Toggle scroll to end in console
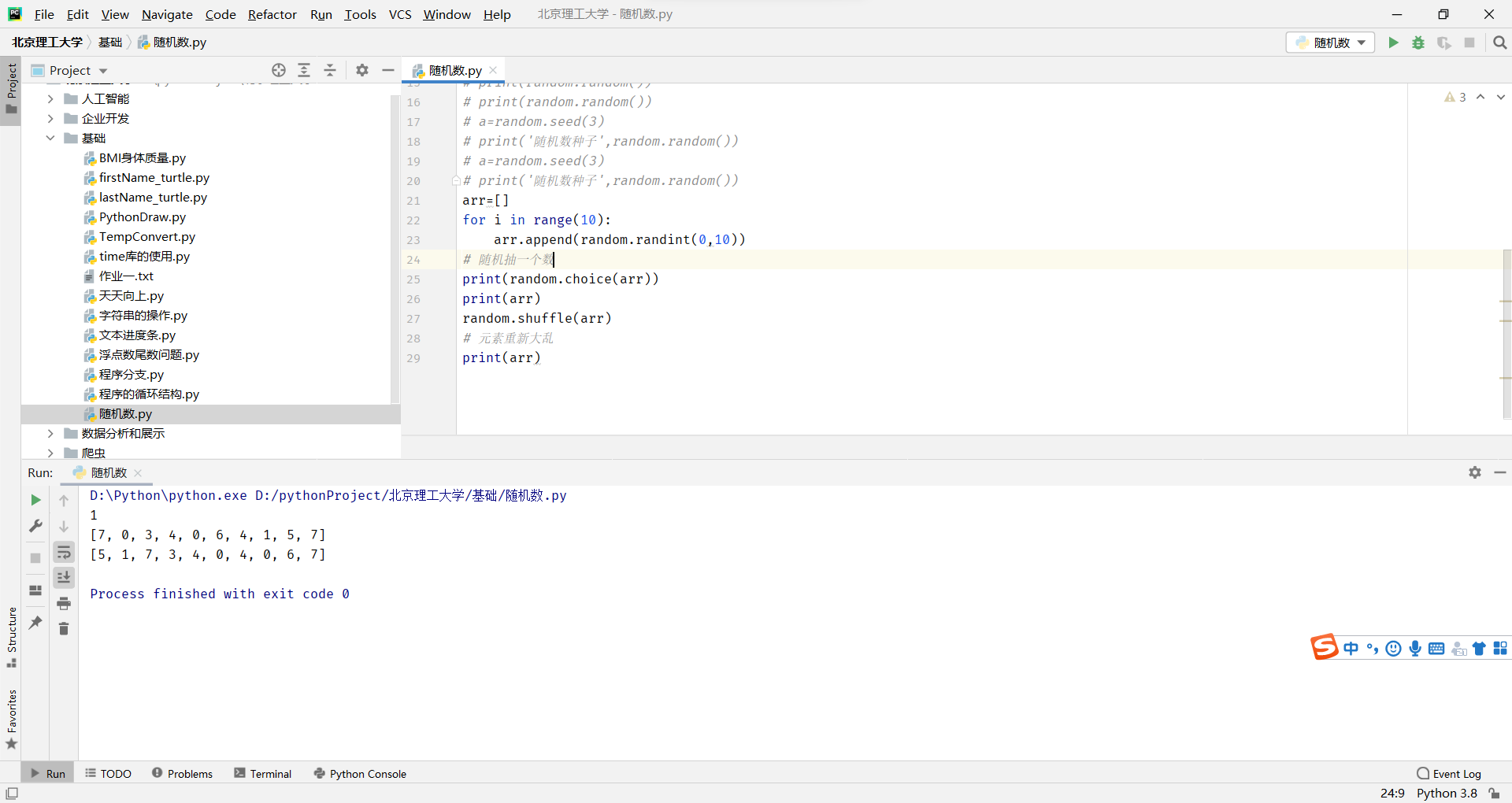The width and height of the screenshot is (1512, 803). click(x=64, y=577)
